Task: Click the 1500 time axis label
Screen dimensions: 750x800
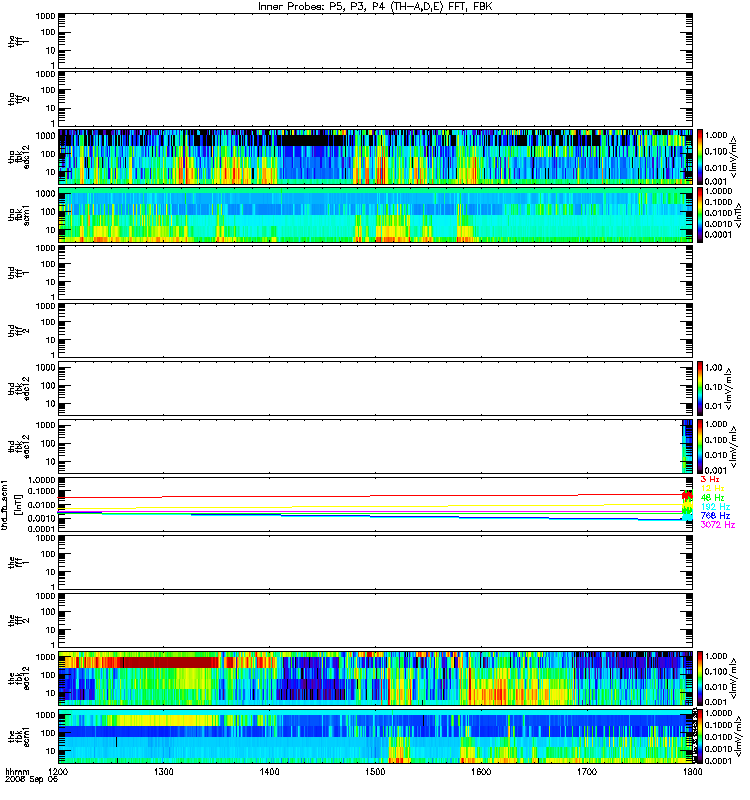Action: tap(375, 771)
